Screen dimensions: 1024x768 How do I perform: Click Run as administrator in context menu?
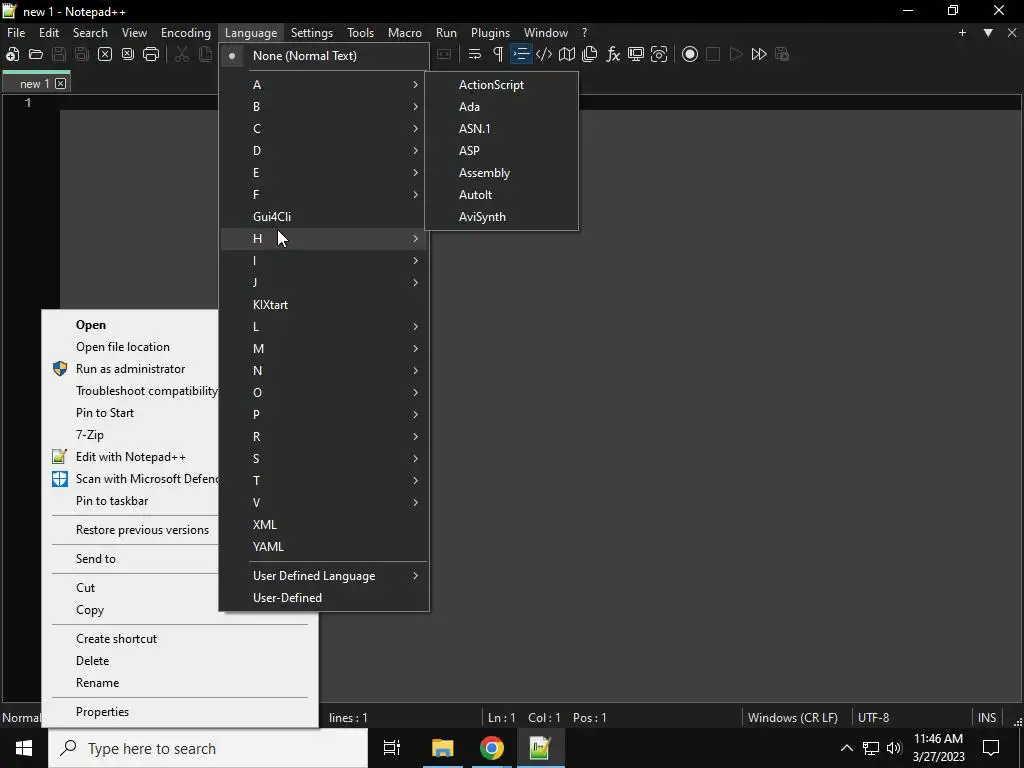click(x=131, y=369)
